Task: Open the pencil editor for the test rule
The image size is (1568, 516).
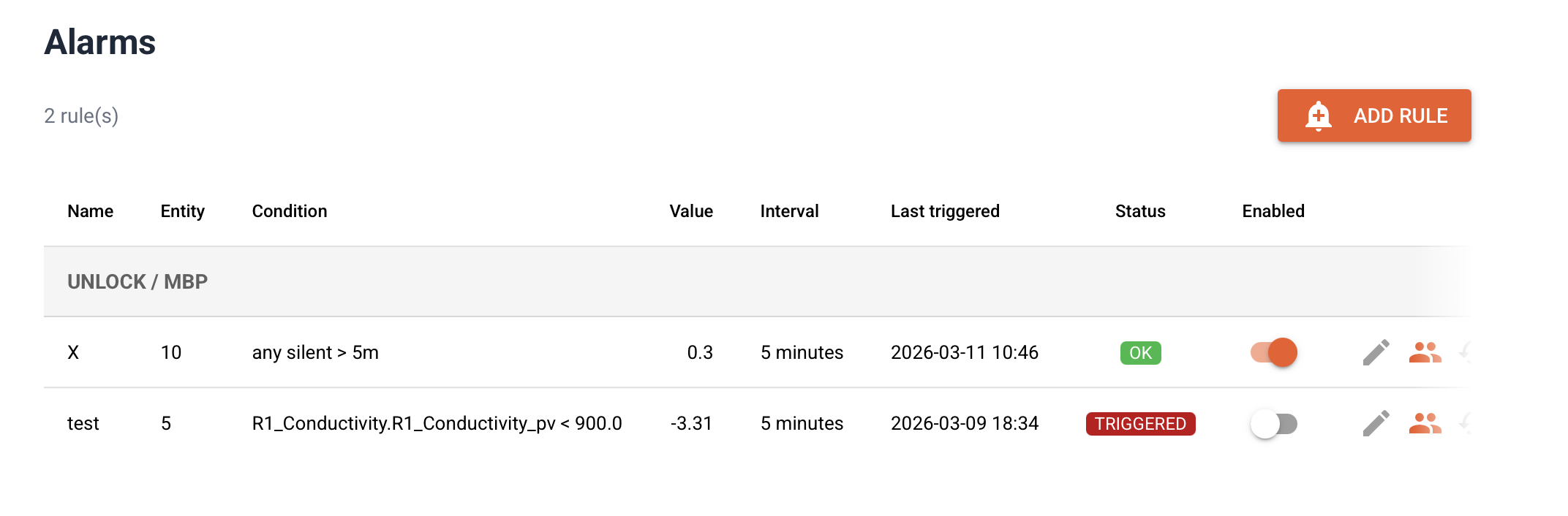Action: point(1376,423)
